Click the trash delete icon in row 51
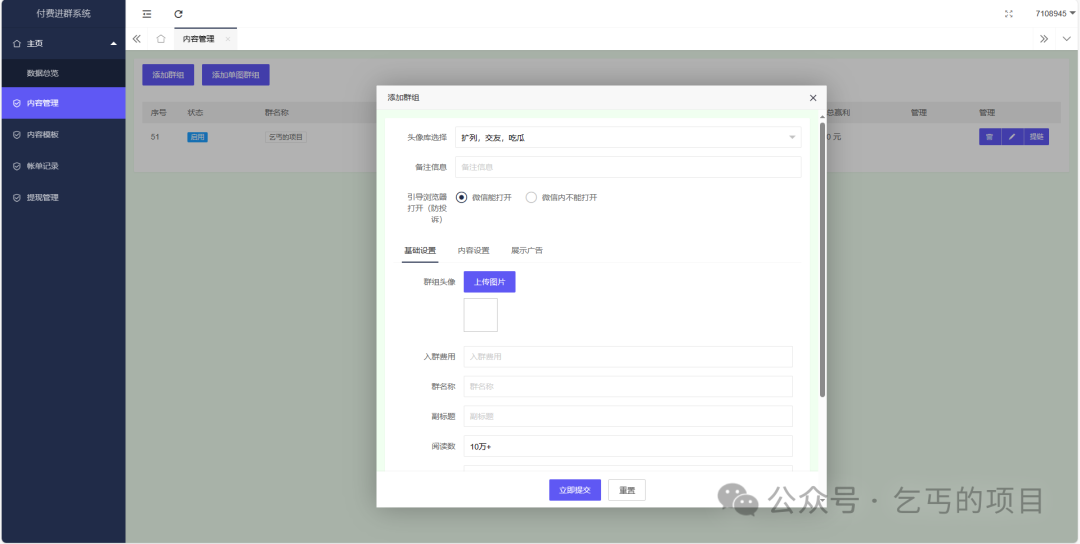Screen dimensions: 1080x544 pos(990,137)
